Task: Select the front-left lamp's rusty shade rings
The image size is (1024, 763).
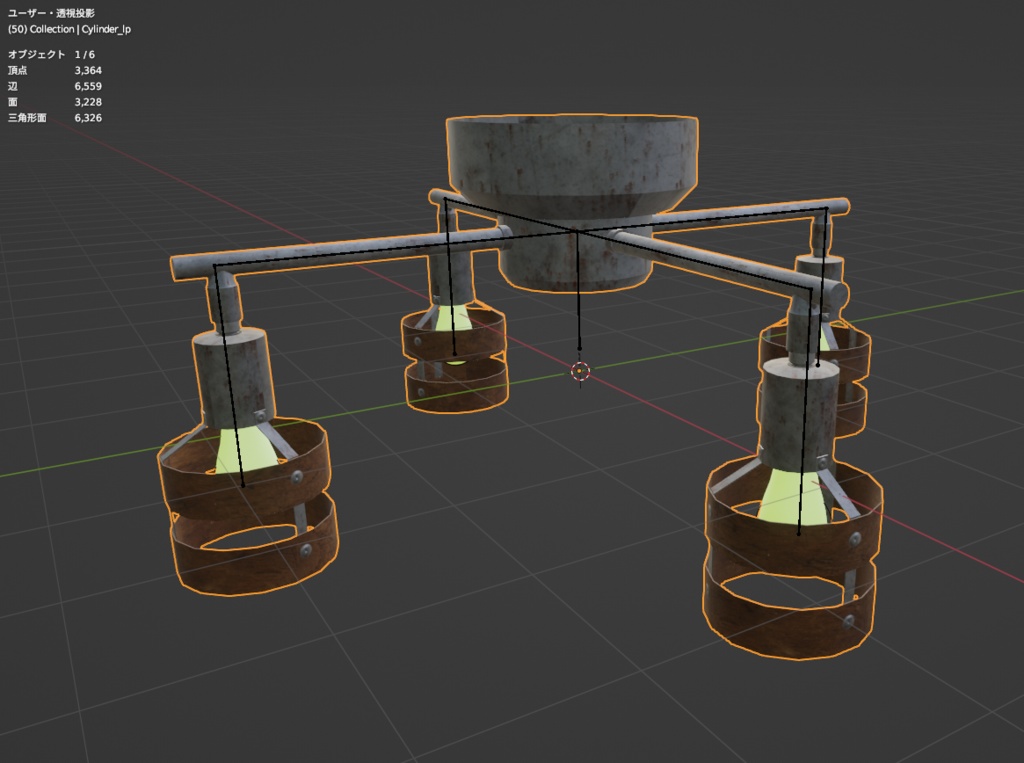Action: (247, 506)
